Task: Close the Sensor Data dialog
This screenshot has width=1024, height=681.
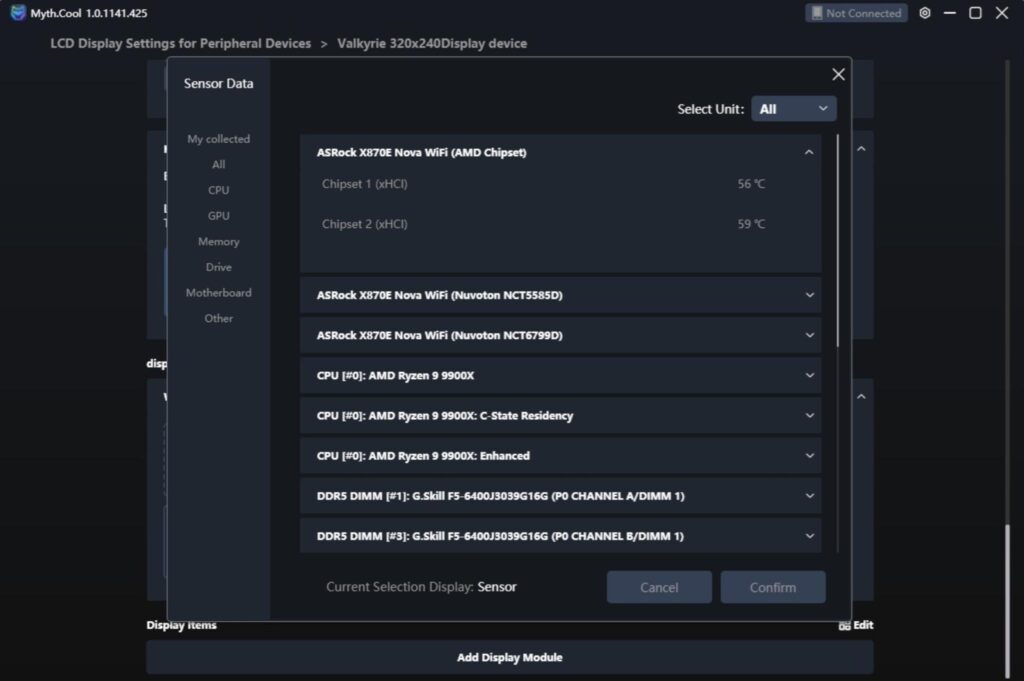Action: 838,74
